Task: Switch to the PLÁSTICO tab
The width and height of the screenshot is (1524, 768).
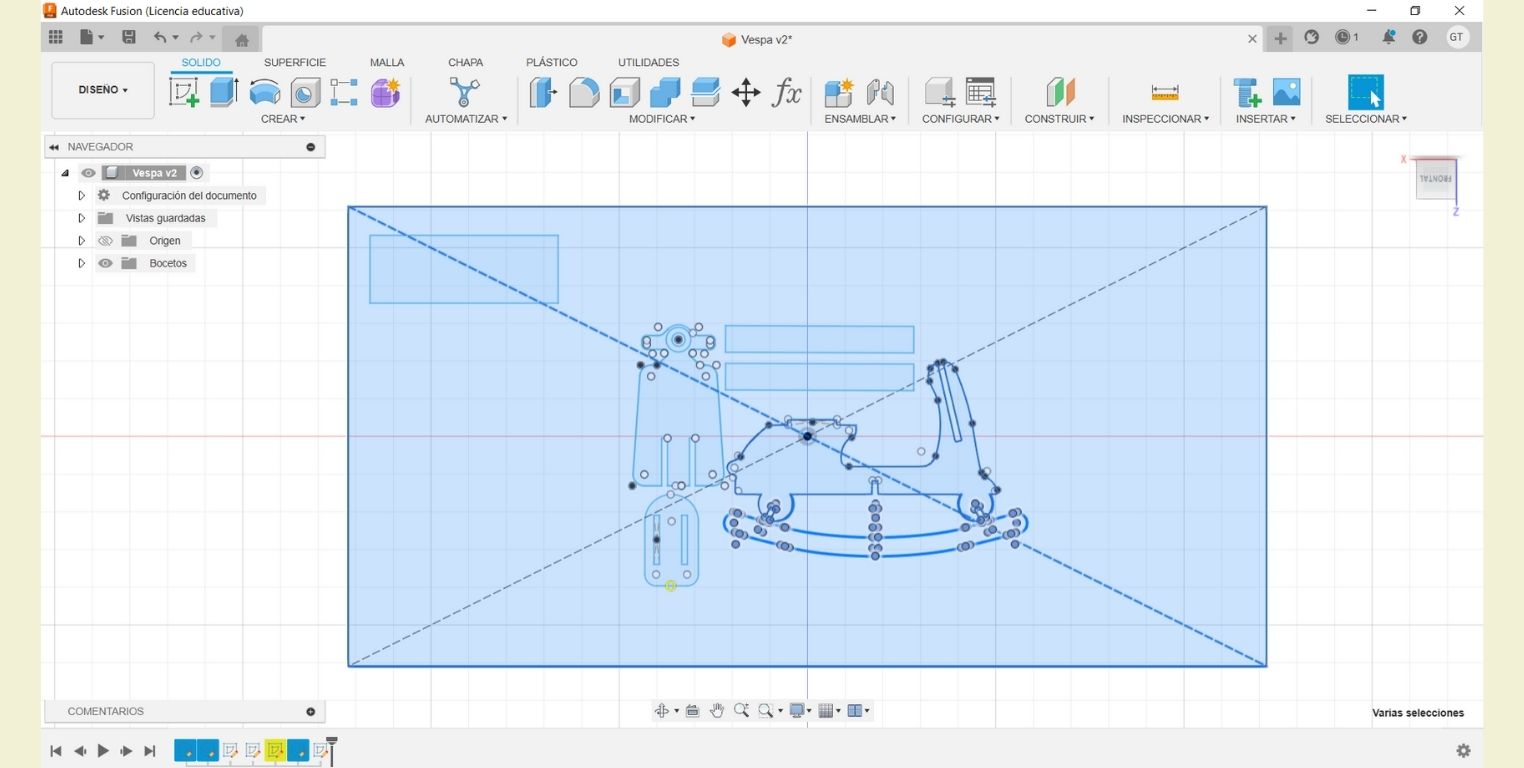Action: [x=552, y=62]
